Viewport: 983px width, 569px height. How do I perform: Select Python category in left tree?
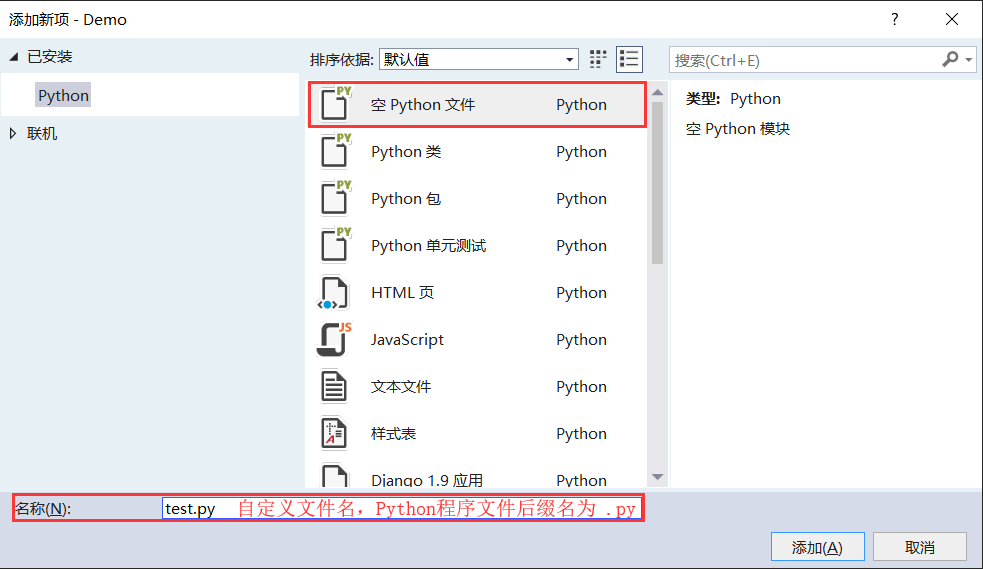[x=63, y=95]
